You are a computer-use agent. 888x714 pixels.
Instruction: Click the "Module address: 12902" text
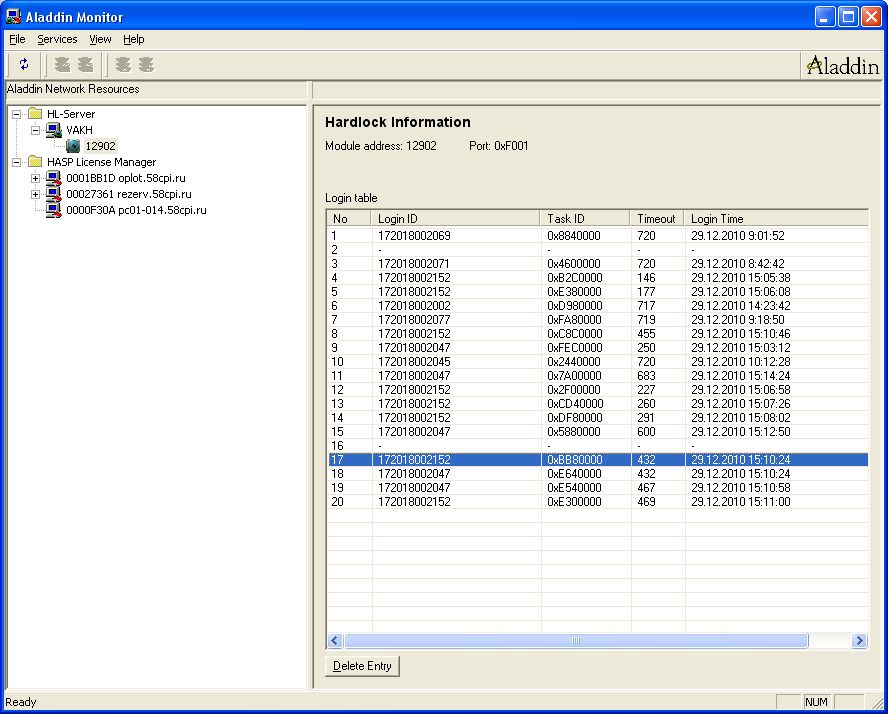[x=381, y=146]
